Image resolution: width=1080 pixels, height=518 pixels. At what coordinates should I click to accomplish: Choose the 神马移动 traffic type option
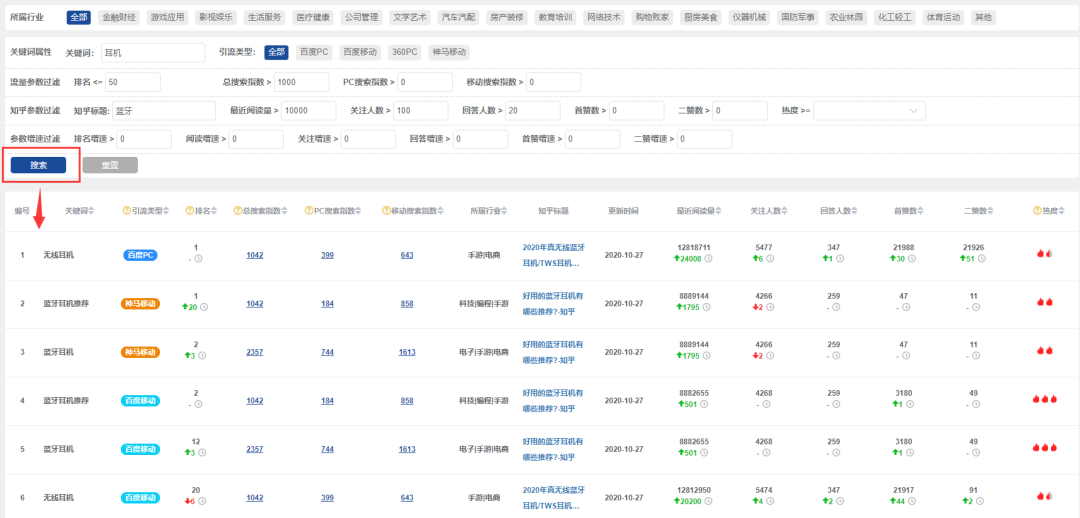(x=449, y=52)
